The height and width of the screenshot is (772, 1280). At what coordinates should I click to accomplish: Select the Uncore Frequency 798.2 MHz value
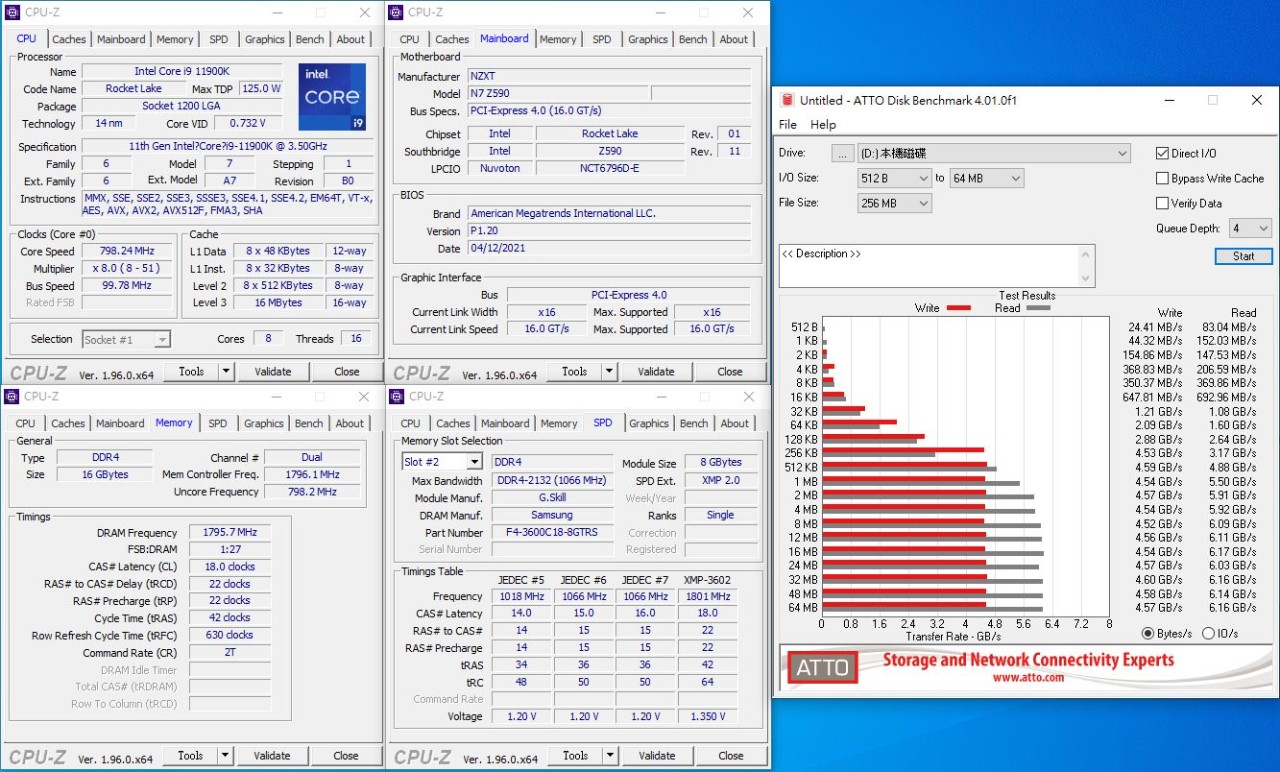[x=312, y=491]
